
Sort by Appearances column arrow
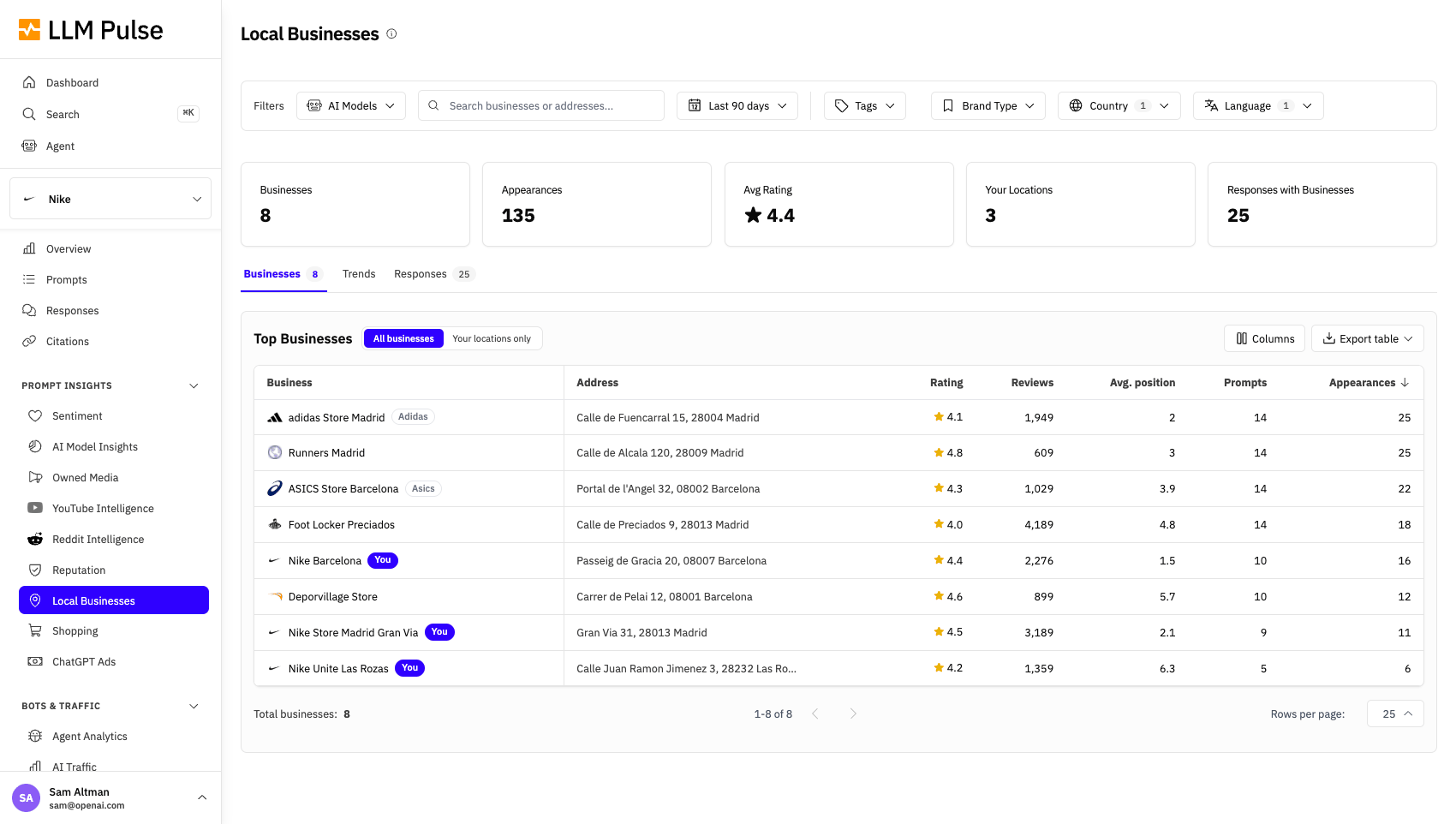[1405, 383]
